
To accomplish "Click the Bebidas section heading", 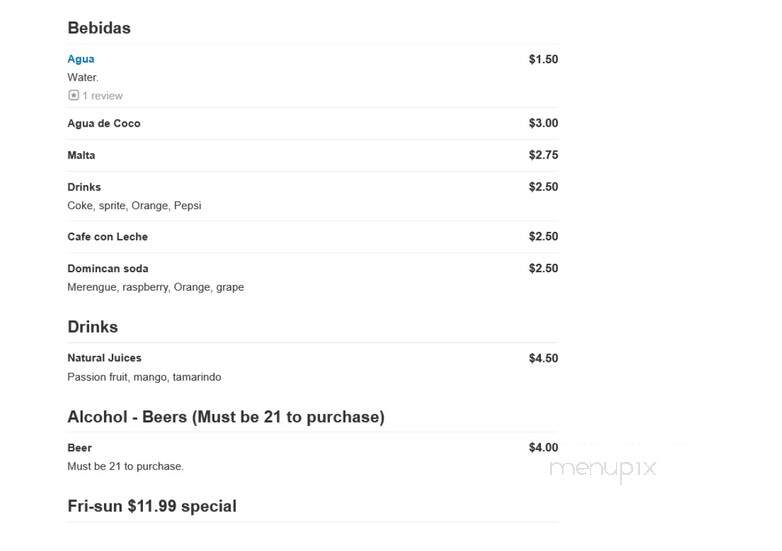I will click(x=99, y=28).
